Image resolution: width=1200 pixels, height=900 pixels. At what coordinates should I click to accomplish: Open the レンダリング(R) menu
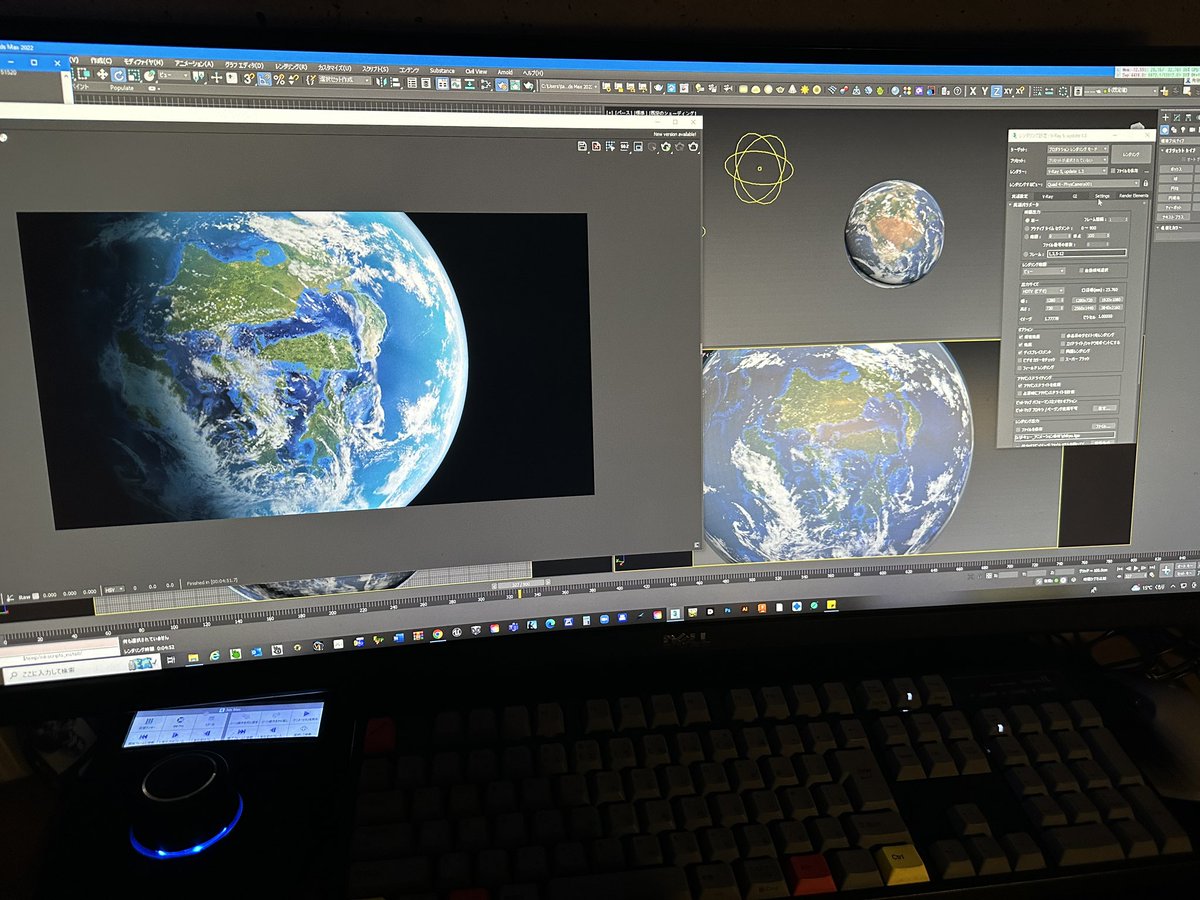(292, 65)
